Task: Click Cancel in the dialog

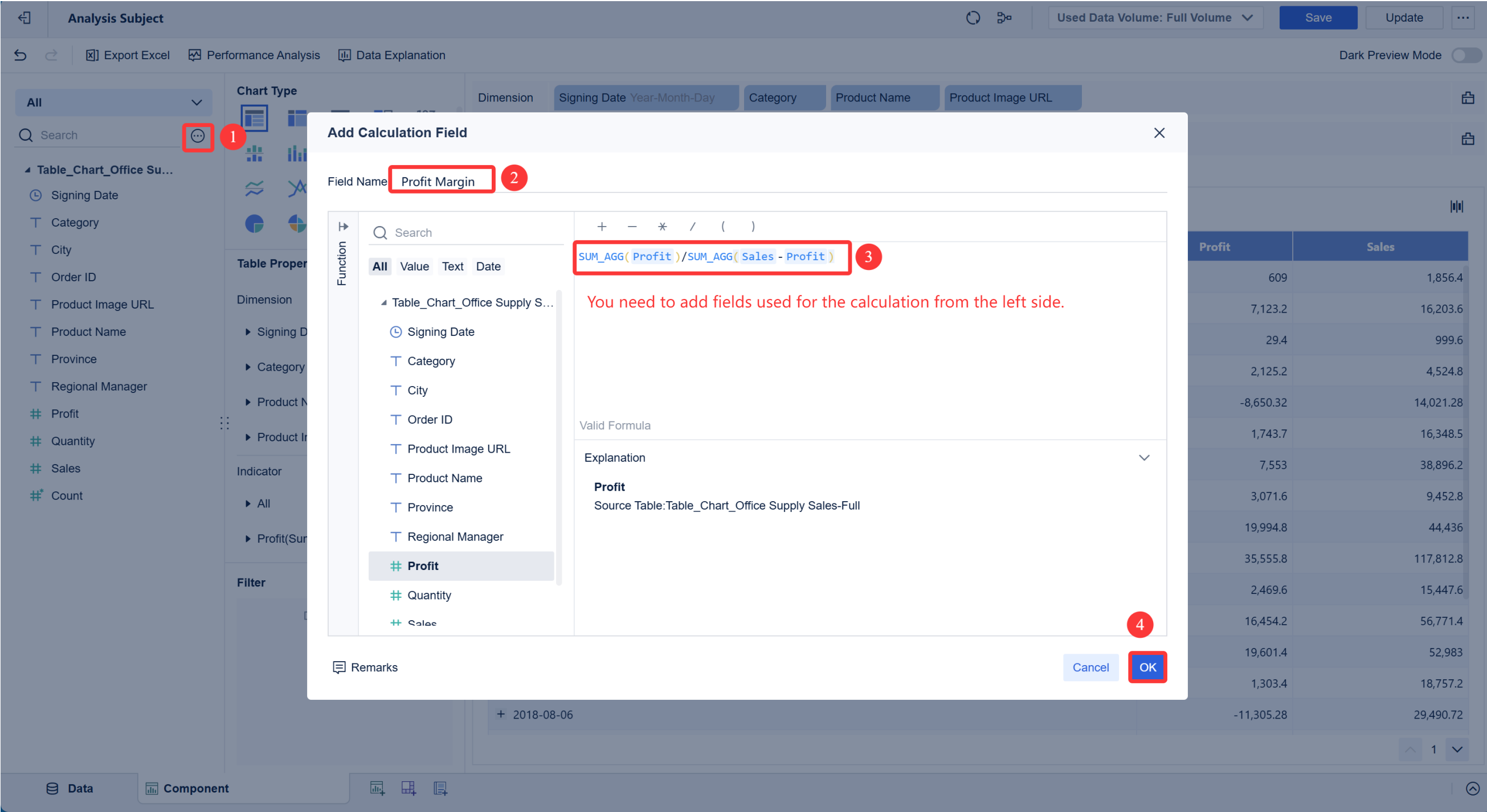Action: tap(1090, 667)
